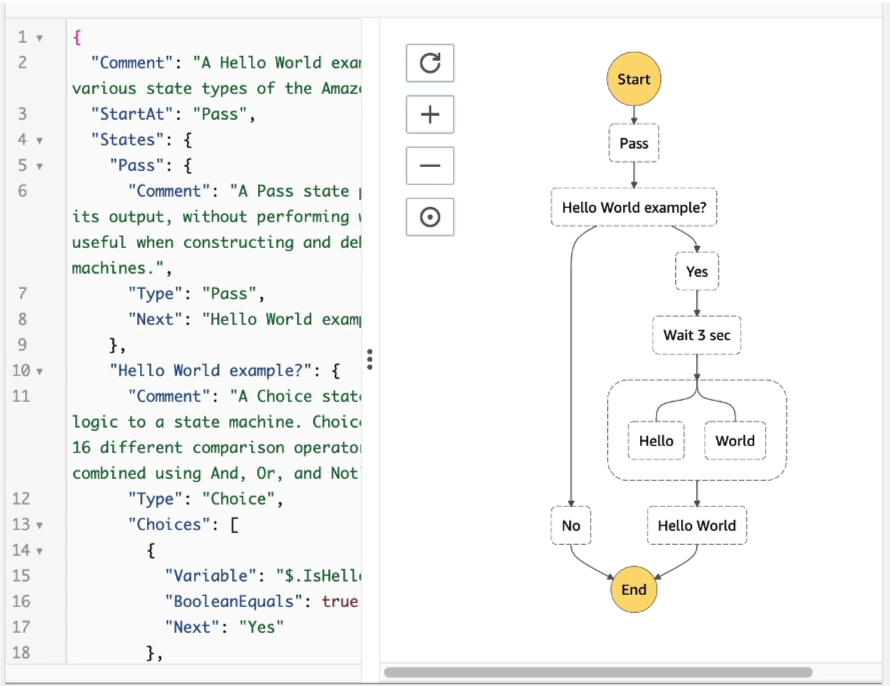The width and height of the screenshot is (890, 686).
Task: Zoom in on the workflow graph
Action: click(430, 115)
